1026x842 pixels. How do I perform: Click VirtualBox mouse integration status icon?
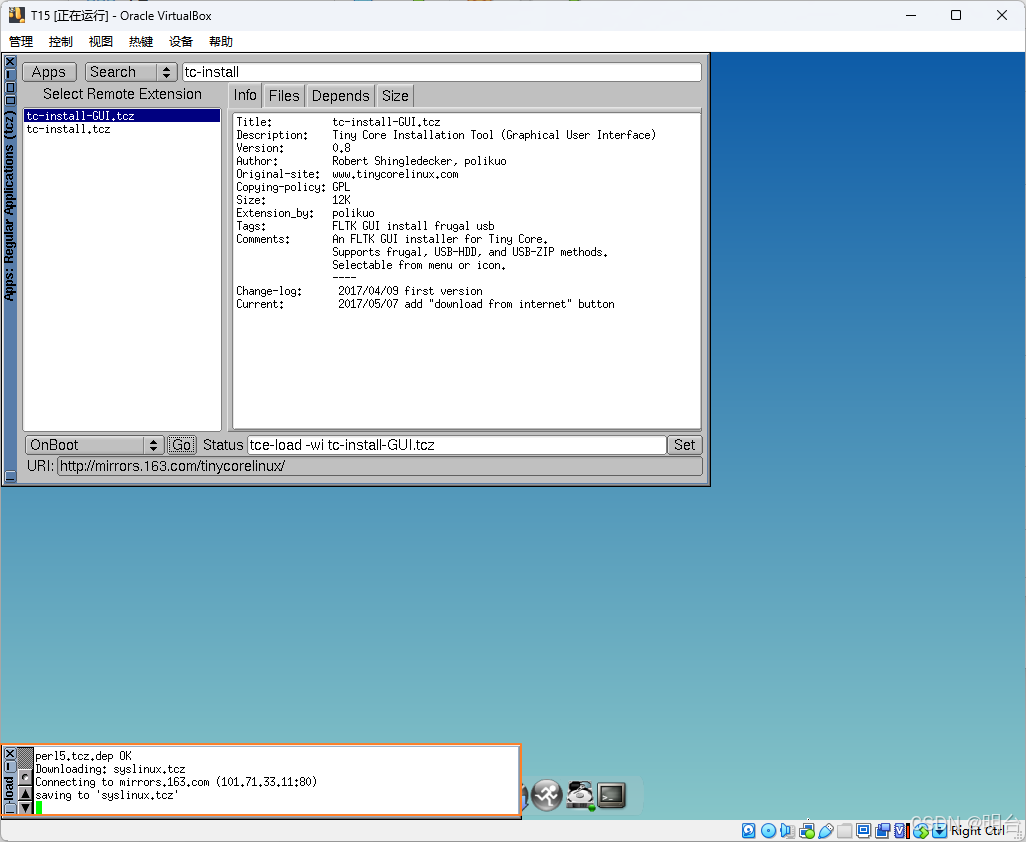coord(921,831)
